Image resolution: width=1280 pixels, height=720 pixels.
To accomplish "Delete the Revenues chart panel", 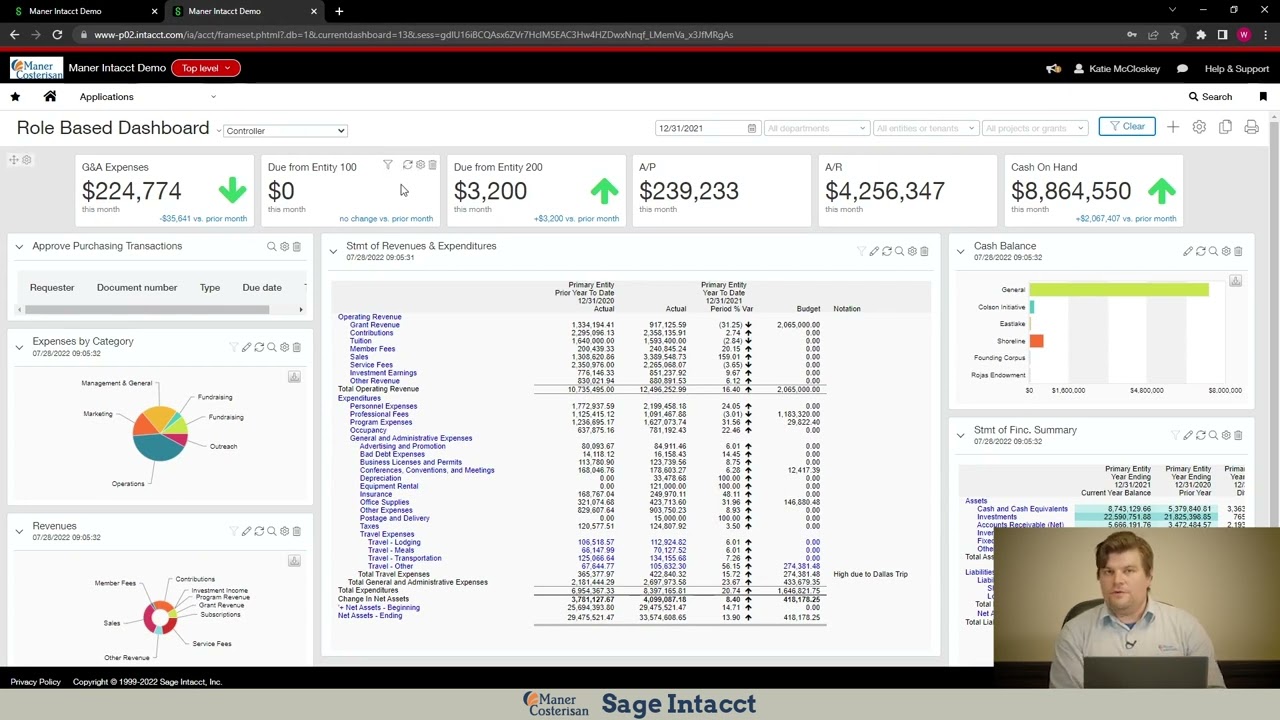I will (x=296, y=531).
